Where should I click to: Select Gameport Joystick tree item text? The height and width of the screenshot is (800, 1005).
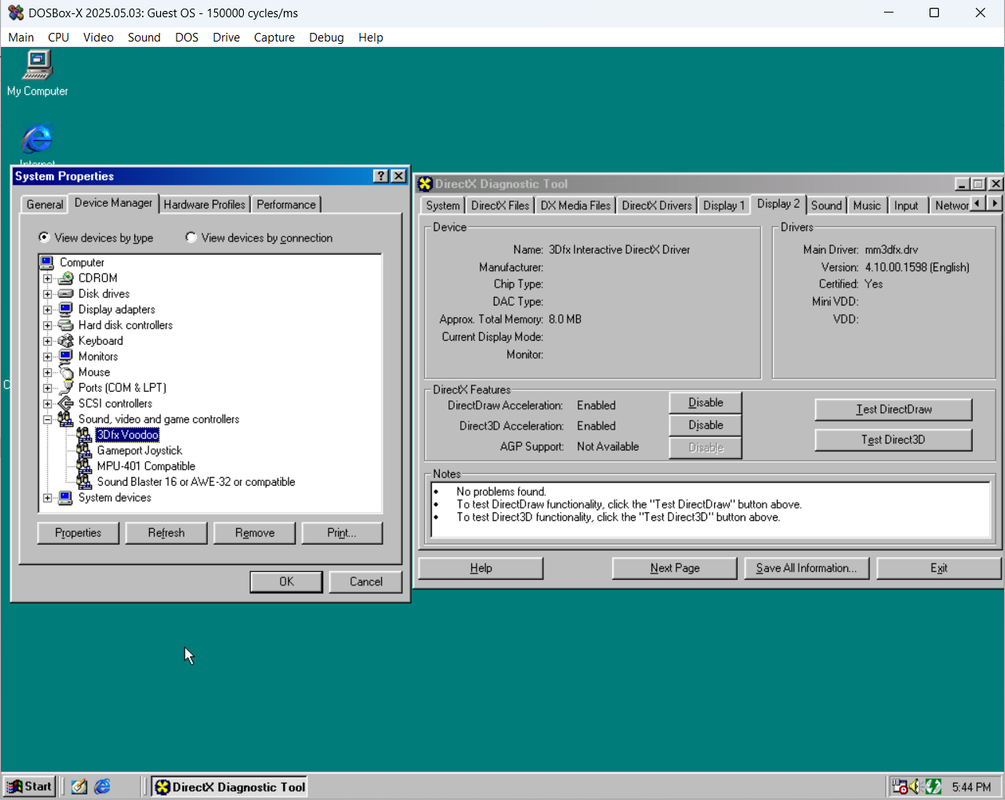(x=139, y=451)
